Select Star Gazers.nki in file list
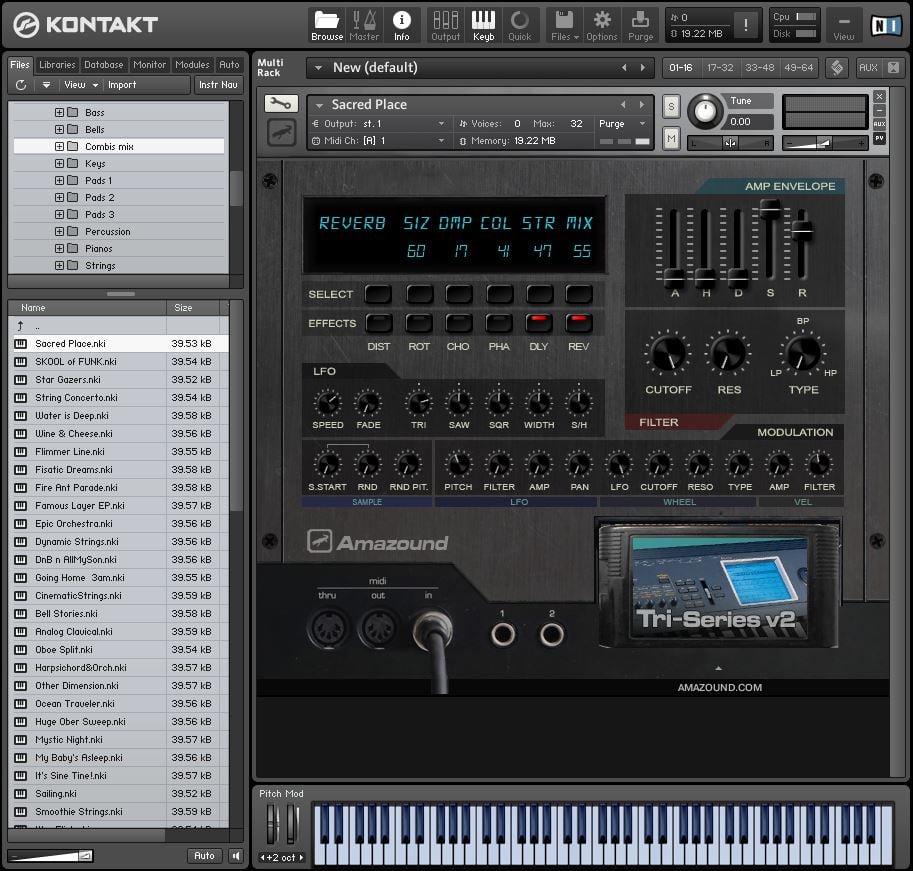The height and width of the screenshot is (871, 913). (x=68, y=380)
